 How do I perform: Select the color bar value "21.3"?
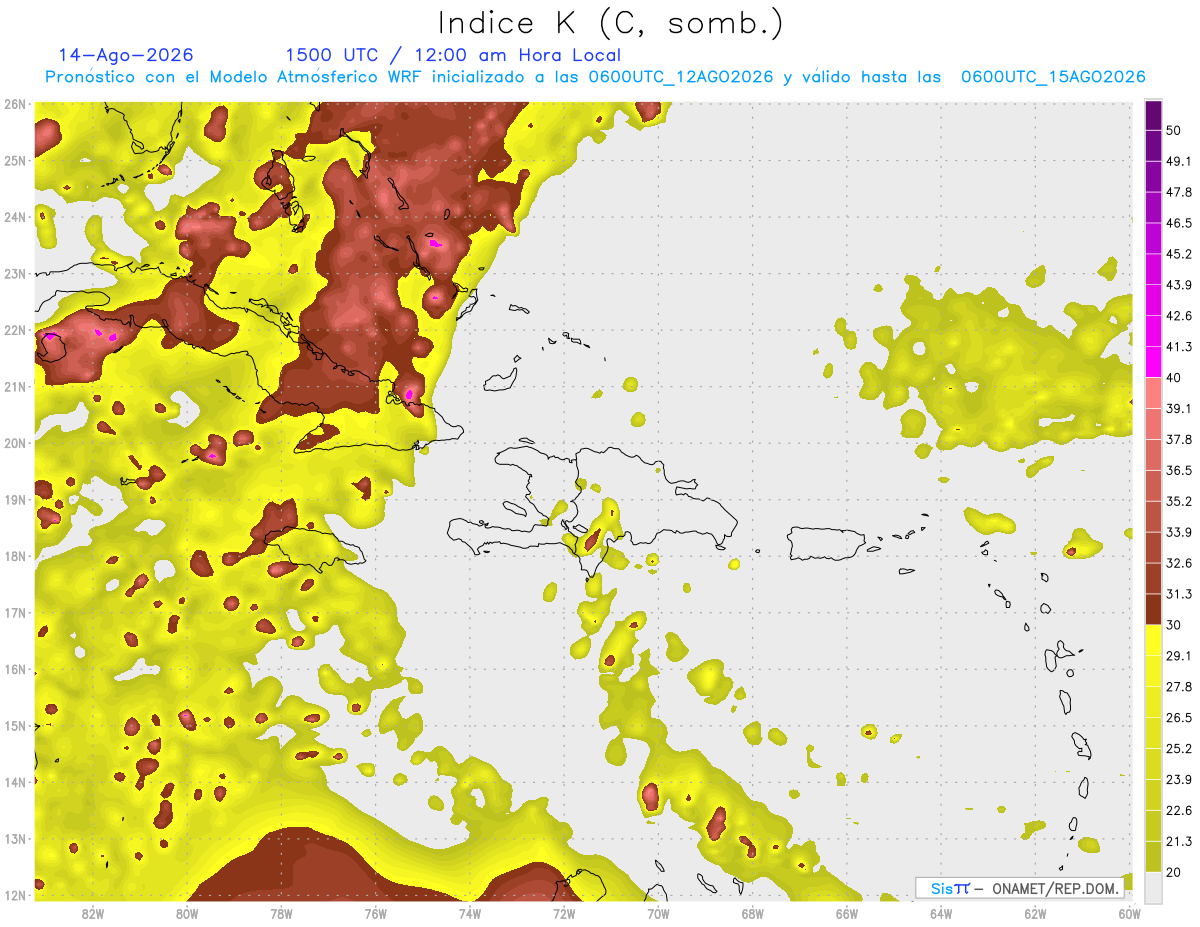[x=1178, y=841]
